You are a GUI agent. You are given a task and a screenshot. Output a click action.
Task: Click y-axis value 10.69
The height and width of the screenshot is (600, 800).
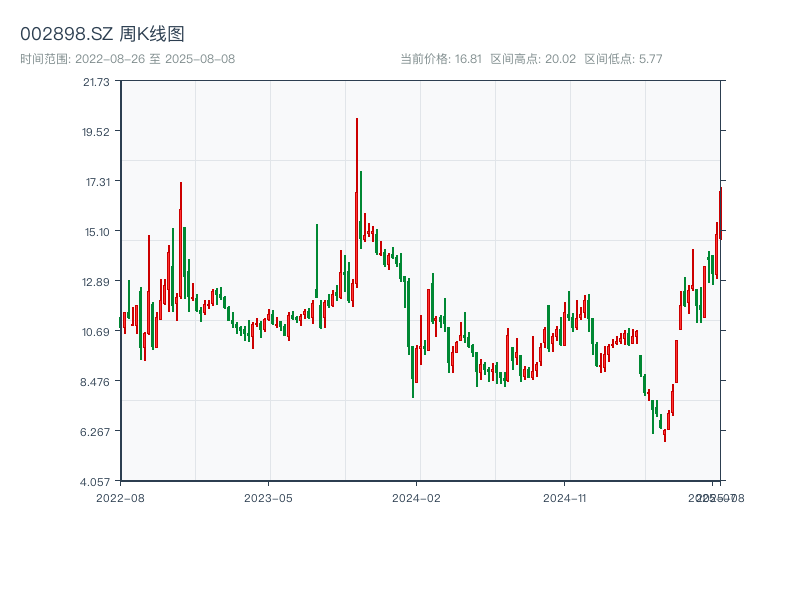coord(96,332)
